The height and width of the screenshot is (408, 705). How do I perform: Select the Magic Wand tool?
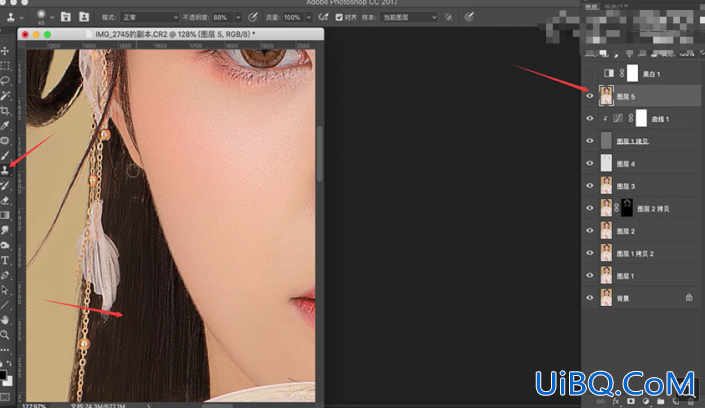coord(5,95)
